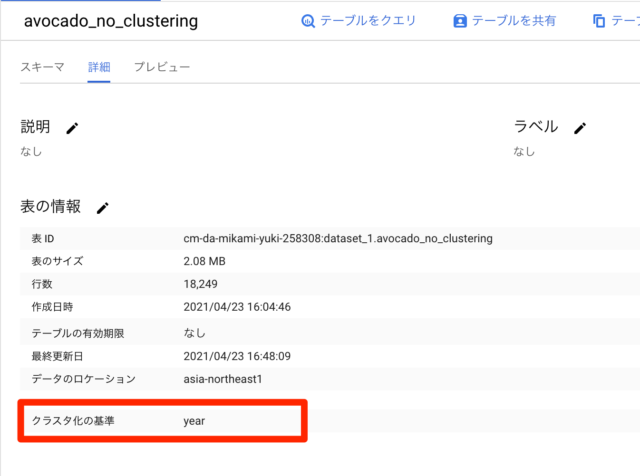The image size is (640, 476).
Task: Click the avocado_no_clustering table title
Action: tap(110, 21)
